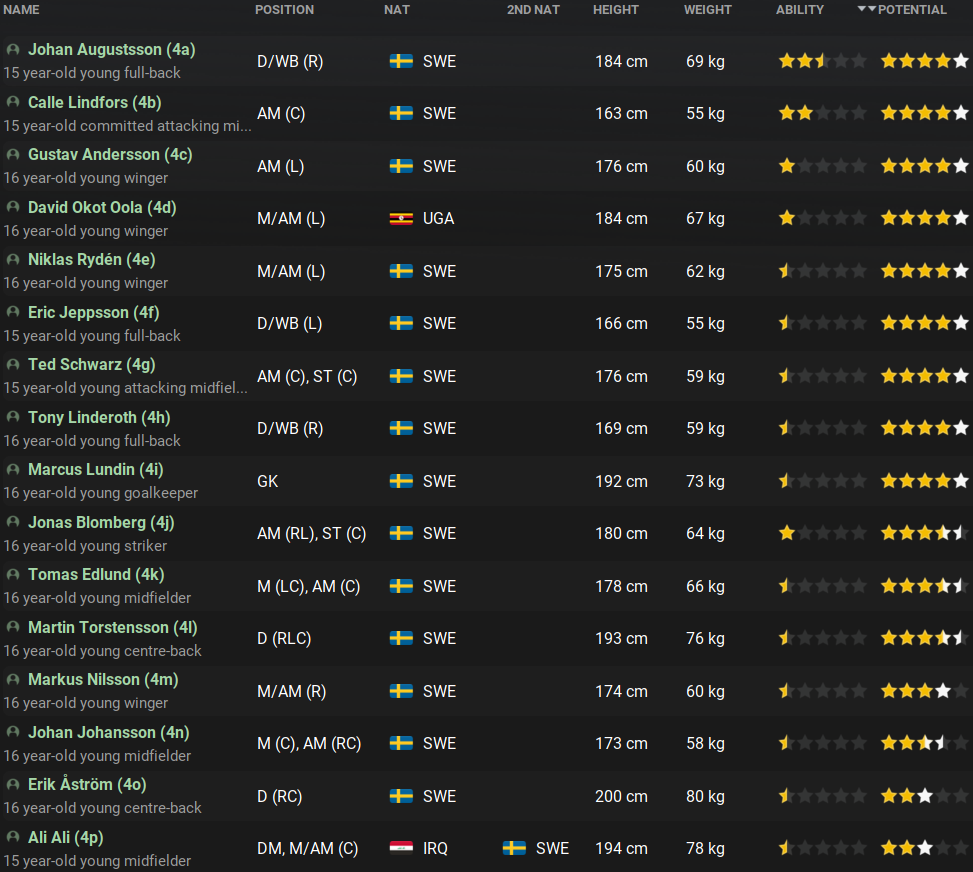The width and height of the screenshot is (973, 872).
Task: Open Calle Lindfors (4b) player profile
Action: (95, 102)
